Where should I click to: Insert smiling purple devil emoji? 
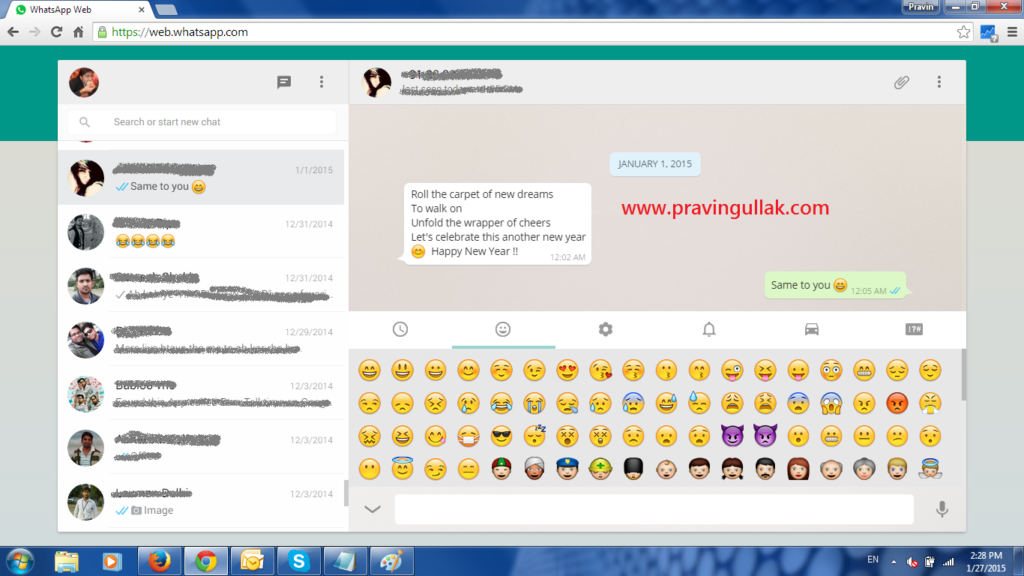pyautogui.click(x=732, y=436)
